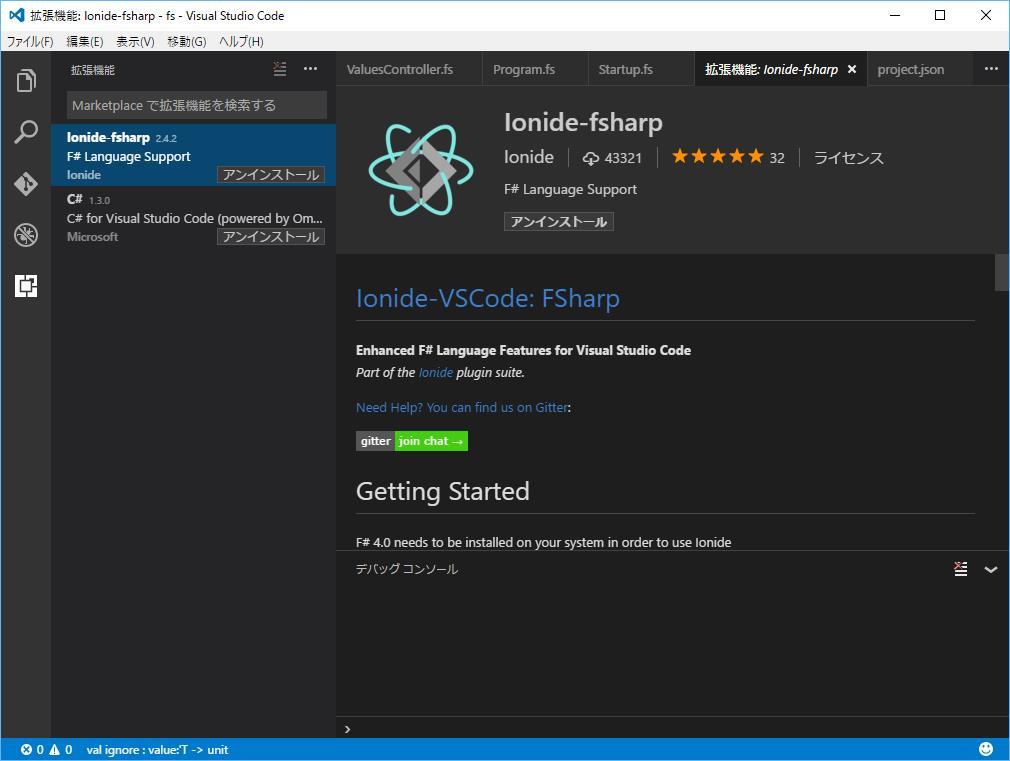Open editor tabs overflow more actions
The width and height of the screenshot is (1010, 761).
(x=991, y=69)
